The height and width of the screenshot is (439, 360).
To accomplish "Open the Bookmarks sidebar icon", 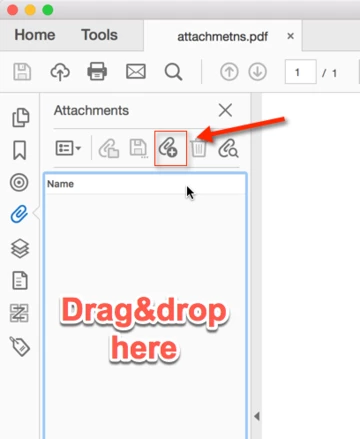I will pyautogui.click(x=19, y=150).
